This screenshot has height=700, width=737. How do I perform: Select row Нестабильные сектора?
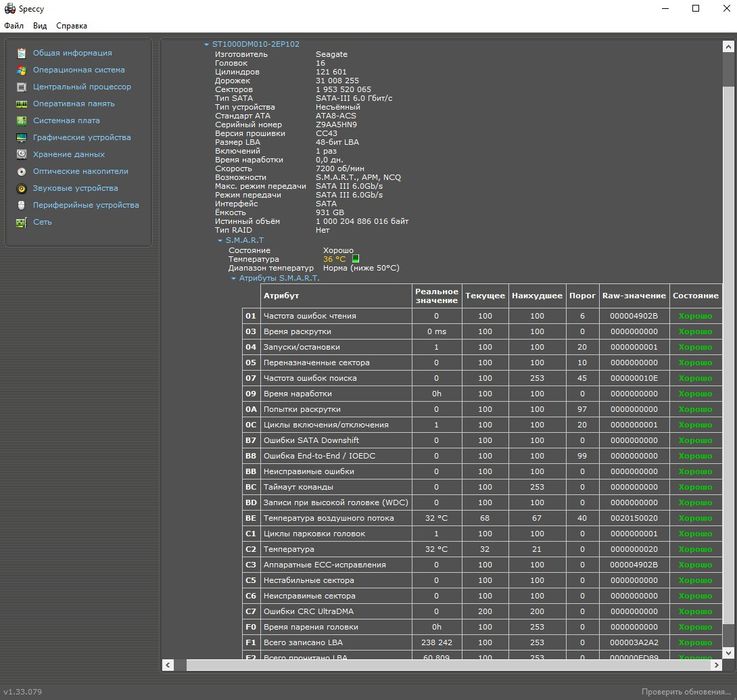[x=482, y=580]
